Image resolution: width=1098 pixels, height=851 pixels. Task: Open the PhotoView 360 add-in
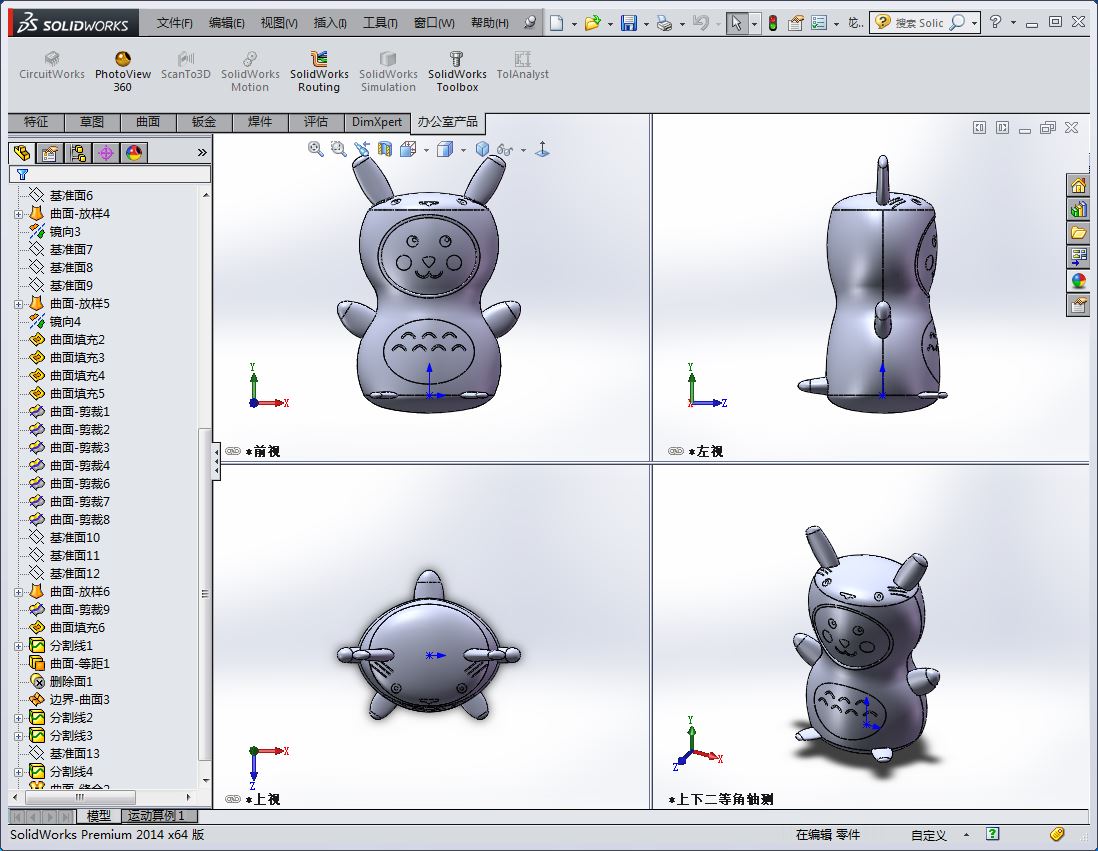(123, 71)
